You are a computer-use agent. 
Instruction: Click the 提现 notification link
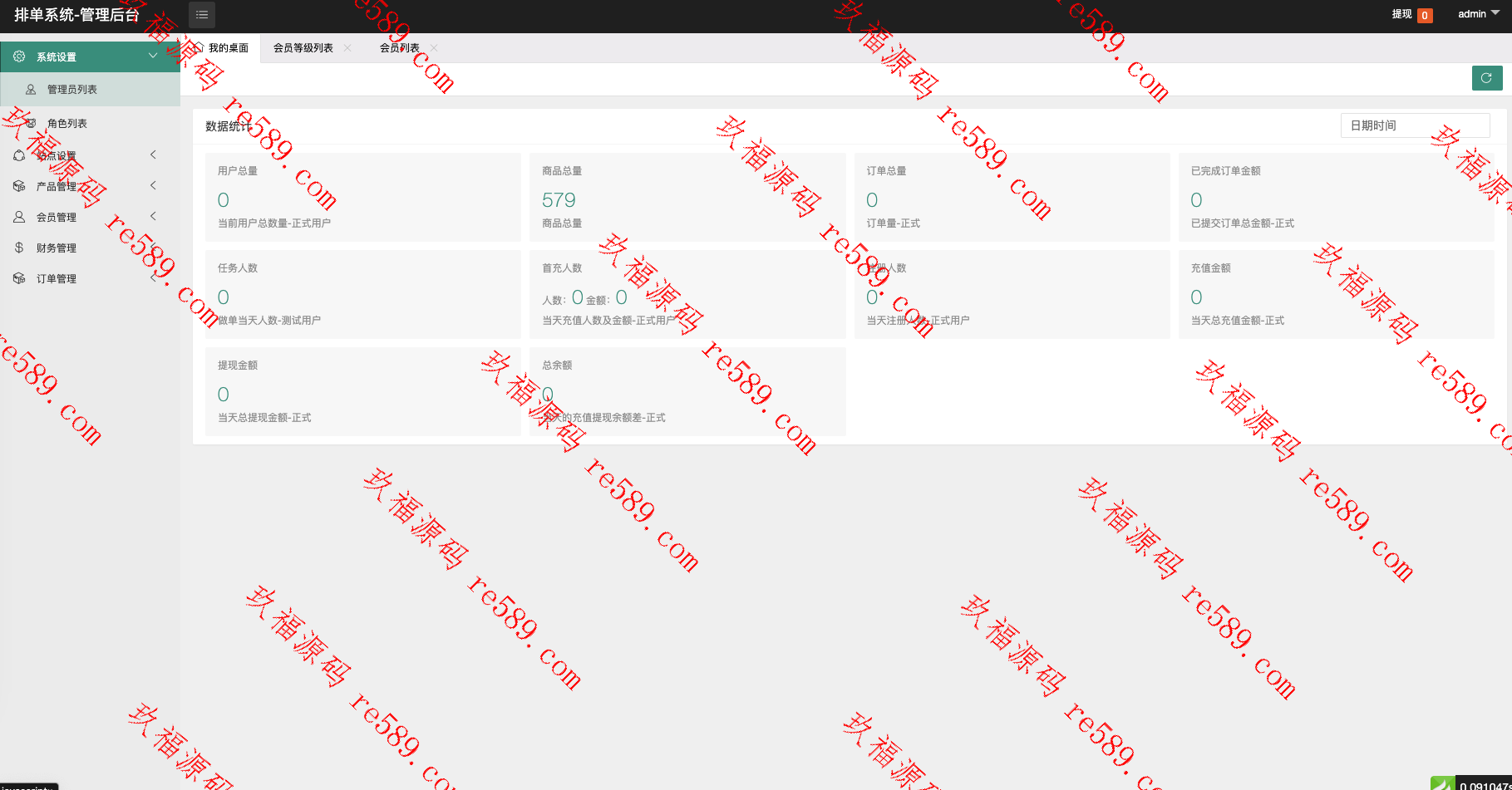coord(1401,14)
